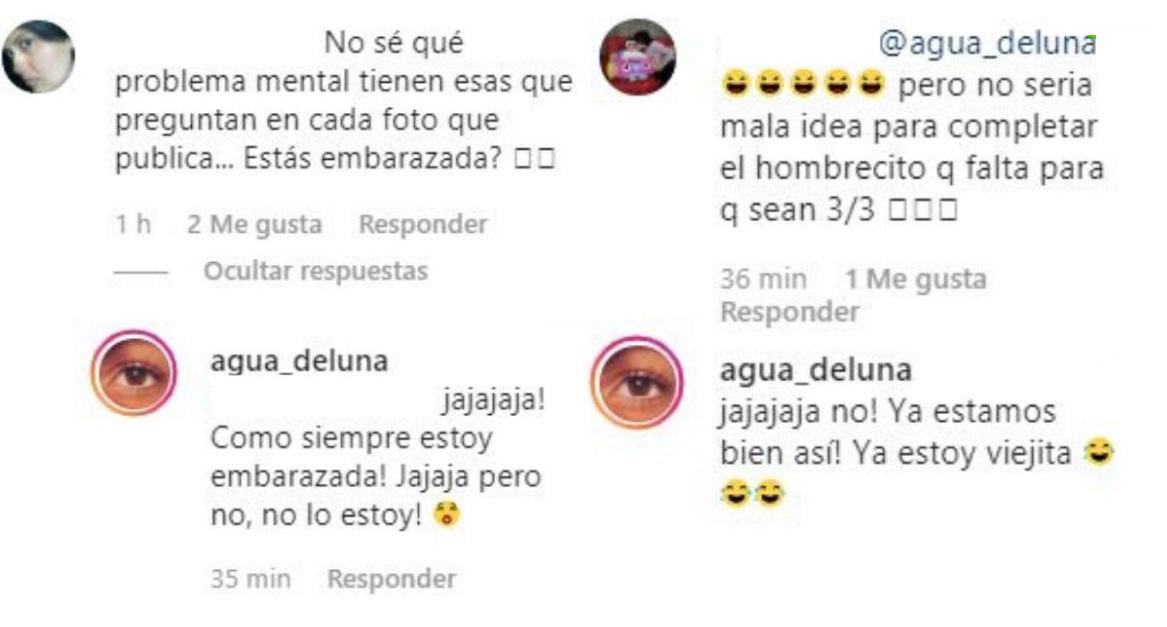Open the first commenter's profile picture
Image resolution: width=1167 pixels, height=627 pixels.
(38, 57)
